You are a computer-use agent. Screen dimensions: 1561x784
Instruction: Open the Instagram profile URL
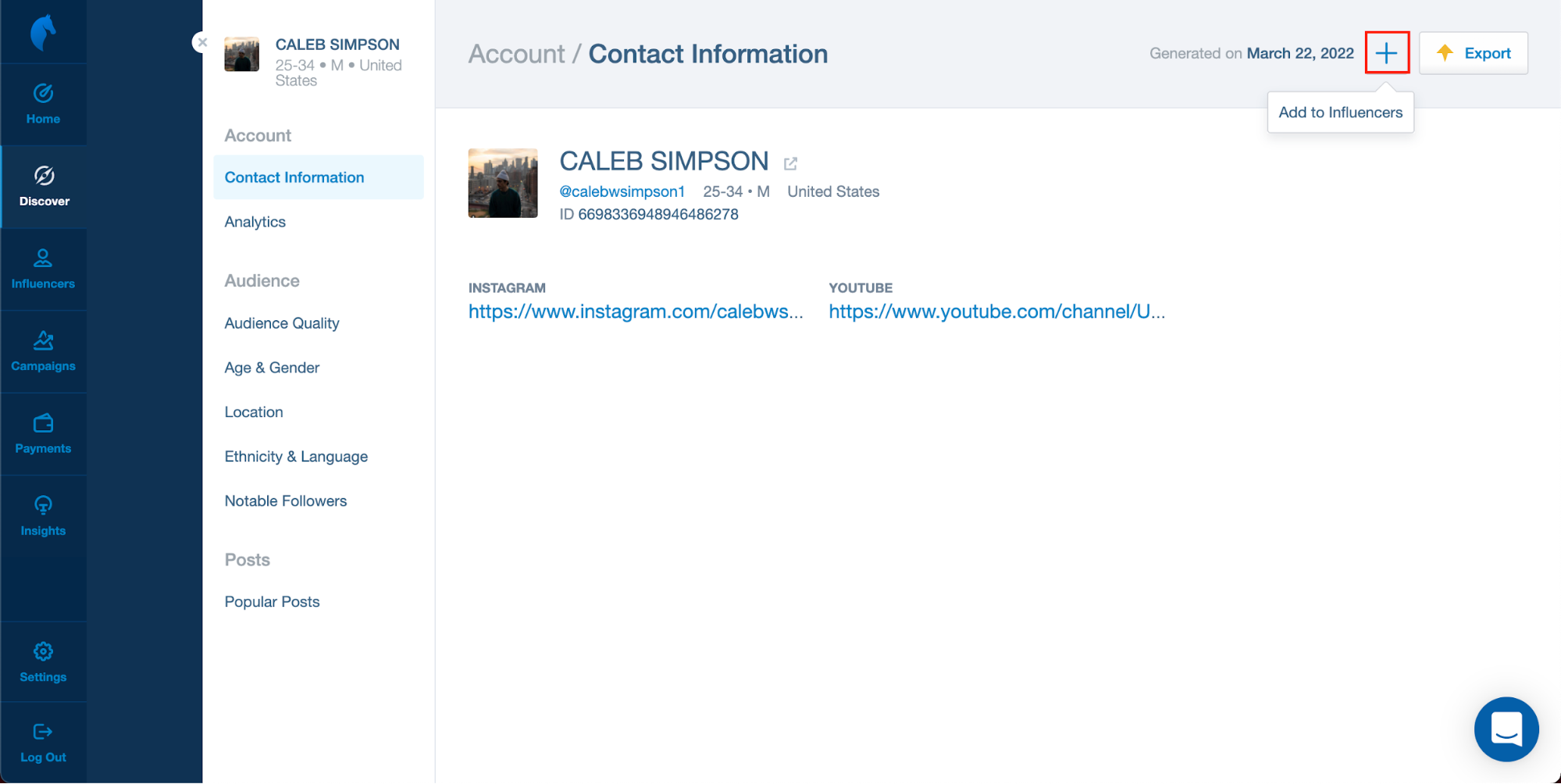[x=636, y=312]
